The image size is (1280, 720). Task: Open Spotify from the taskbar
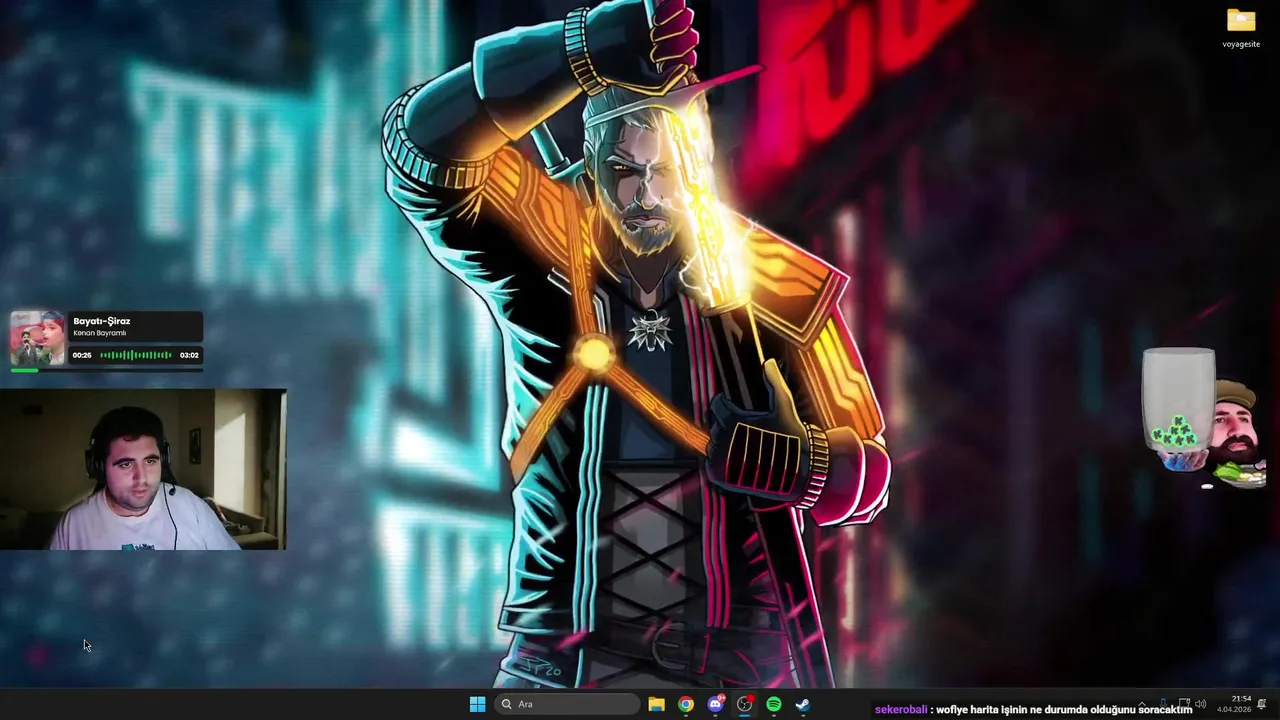click(x=773, y=704)
